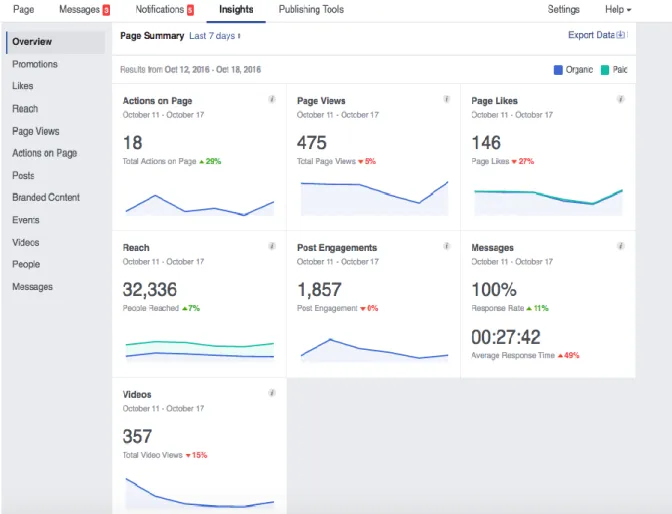Click the Actions on Page card title
Viewport: 672px width, 514px height.
click(157, 101)
